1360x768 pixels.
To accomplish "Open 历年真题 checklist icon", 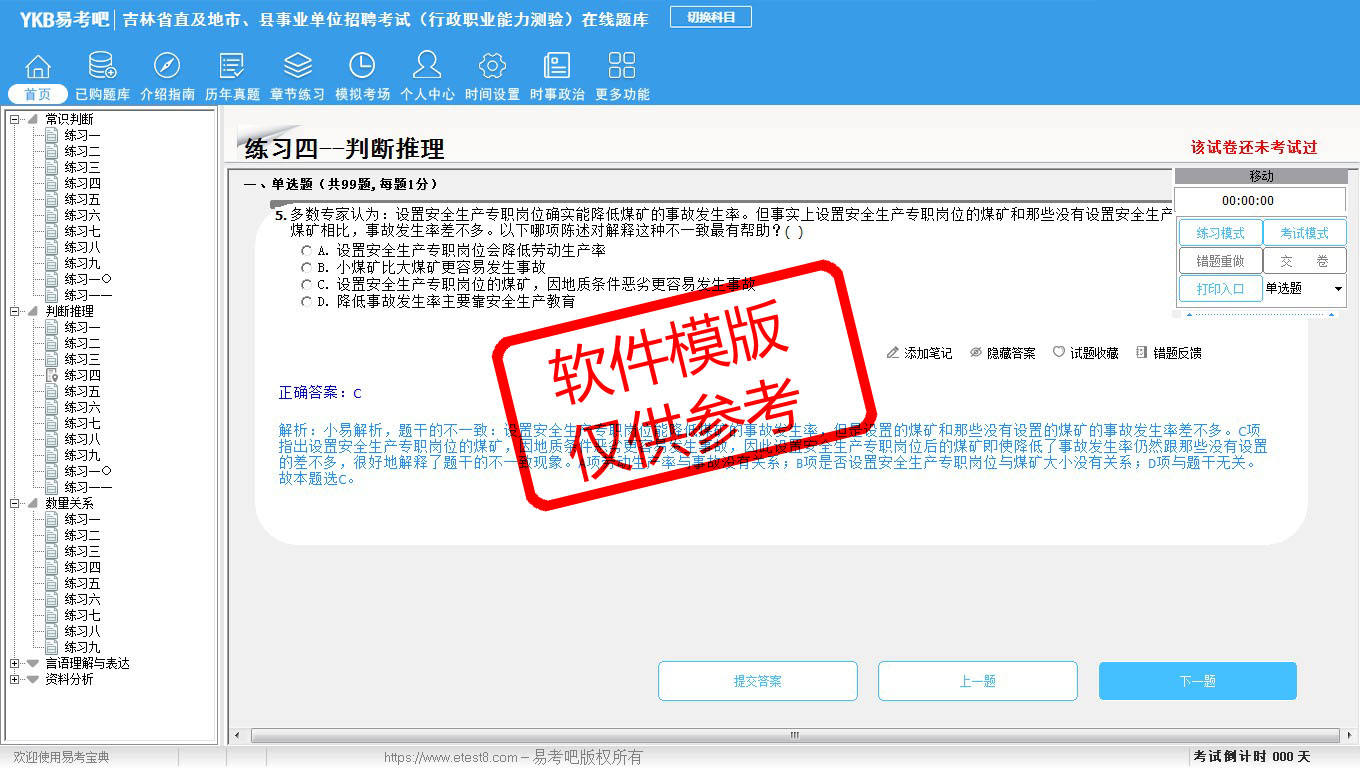I will click(232, 67).
